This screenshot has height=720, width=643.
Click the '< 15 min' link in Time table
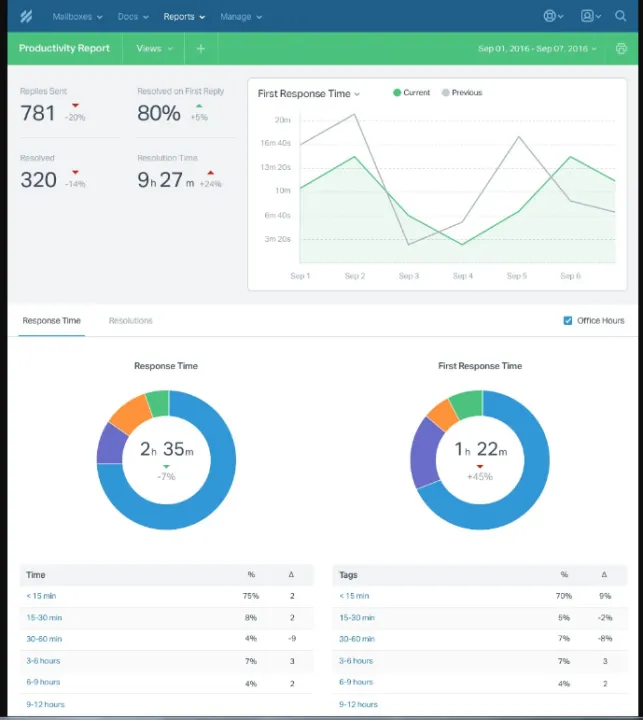[42, 596]
